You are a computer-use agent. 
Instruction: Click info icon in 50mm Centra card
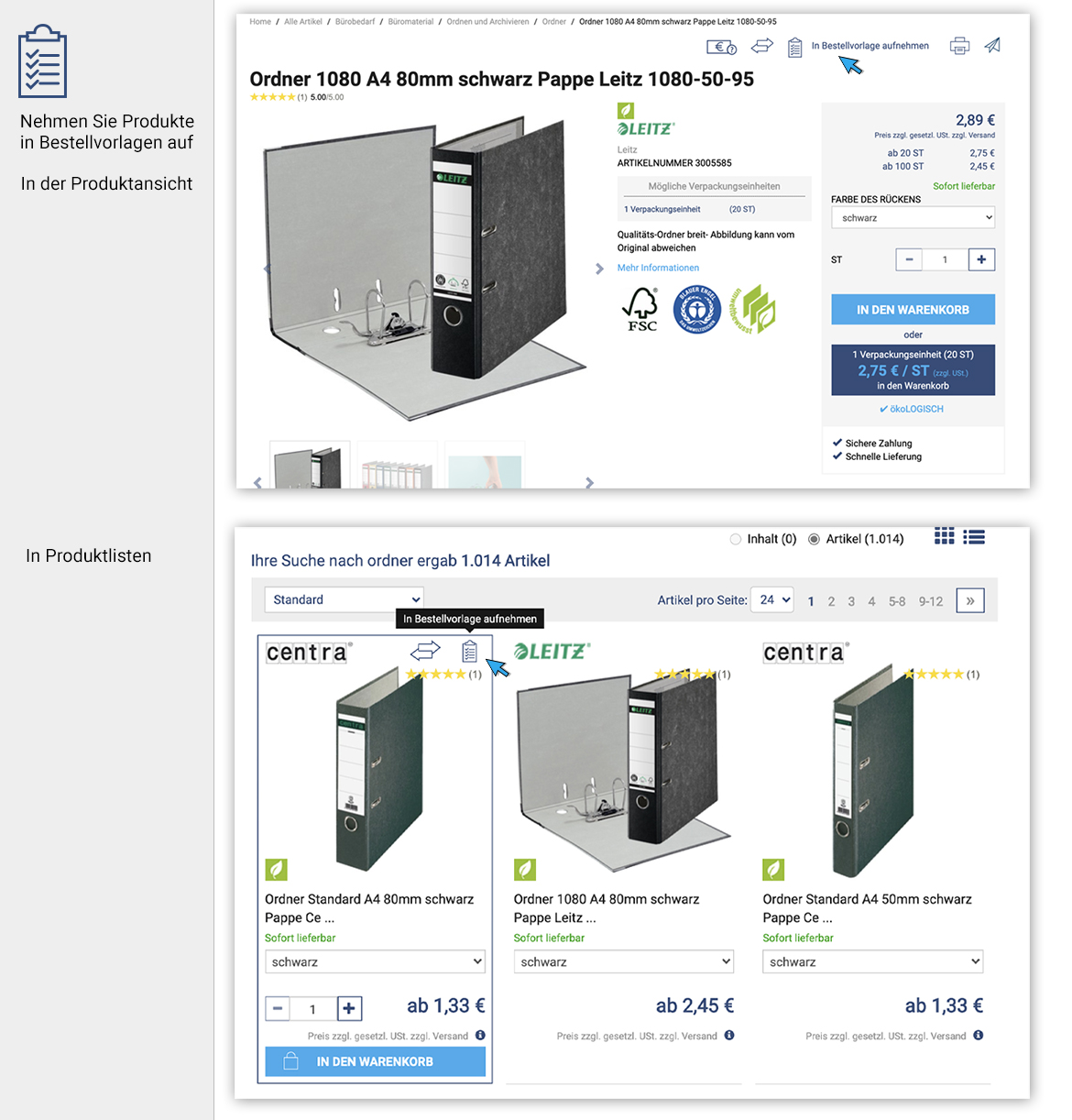tap(979, 1035)
